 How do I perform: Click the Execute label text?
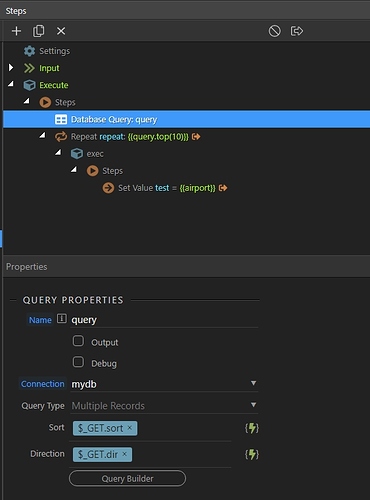coord(54,85)
